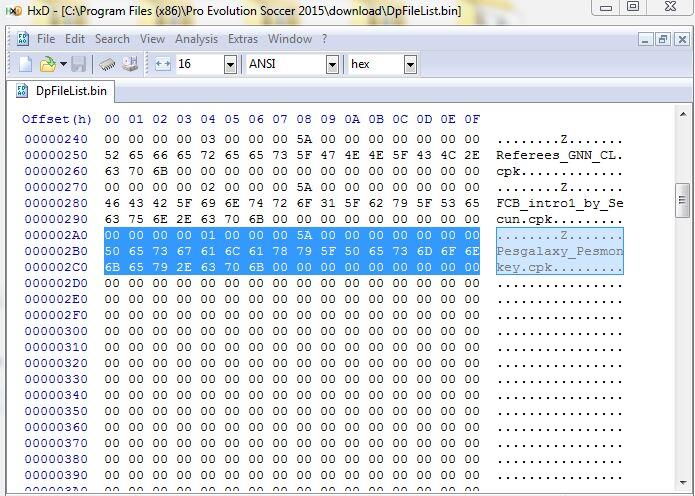Click column header 08
The image size is (695, 496).
(x=304, y=119)
